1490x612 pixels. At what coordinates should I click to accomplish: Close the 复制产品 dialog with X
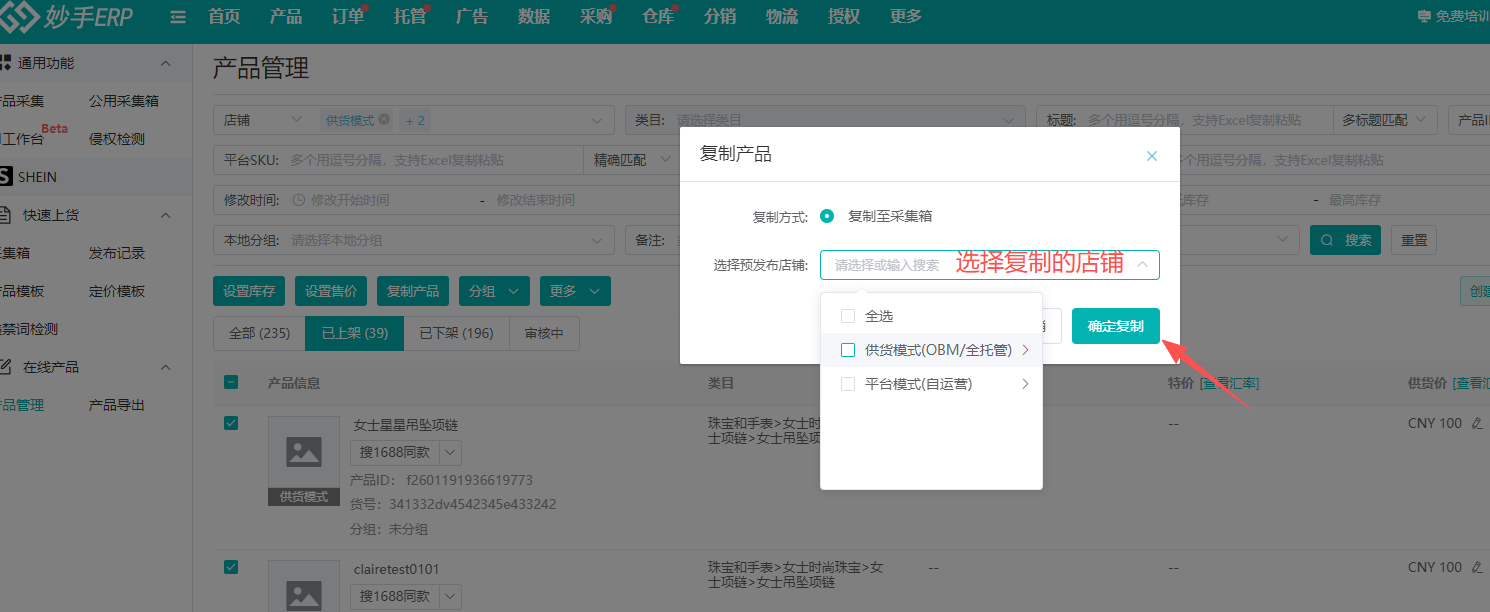pos(1151,156)
